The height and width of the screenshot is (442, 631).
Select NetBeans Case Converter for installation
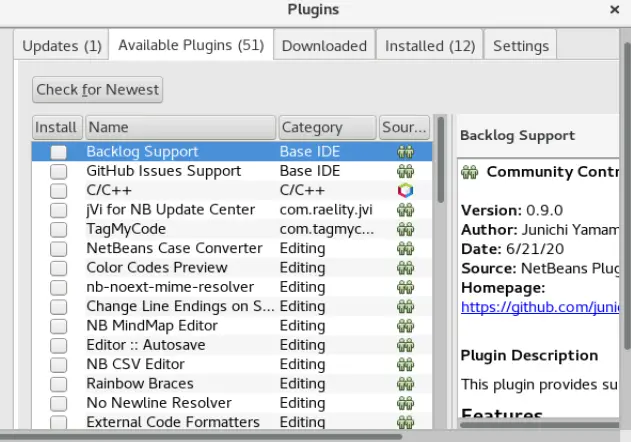[58, 249]
